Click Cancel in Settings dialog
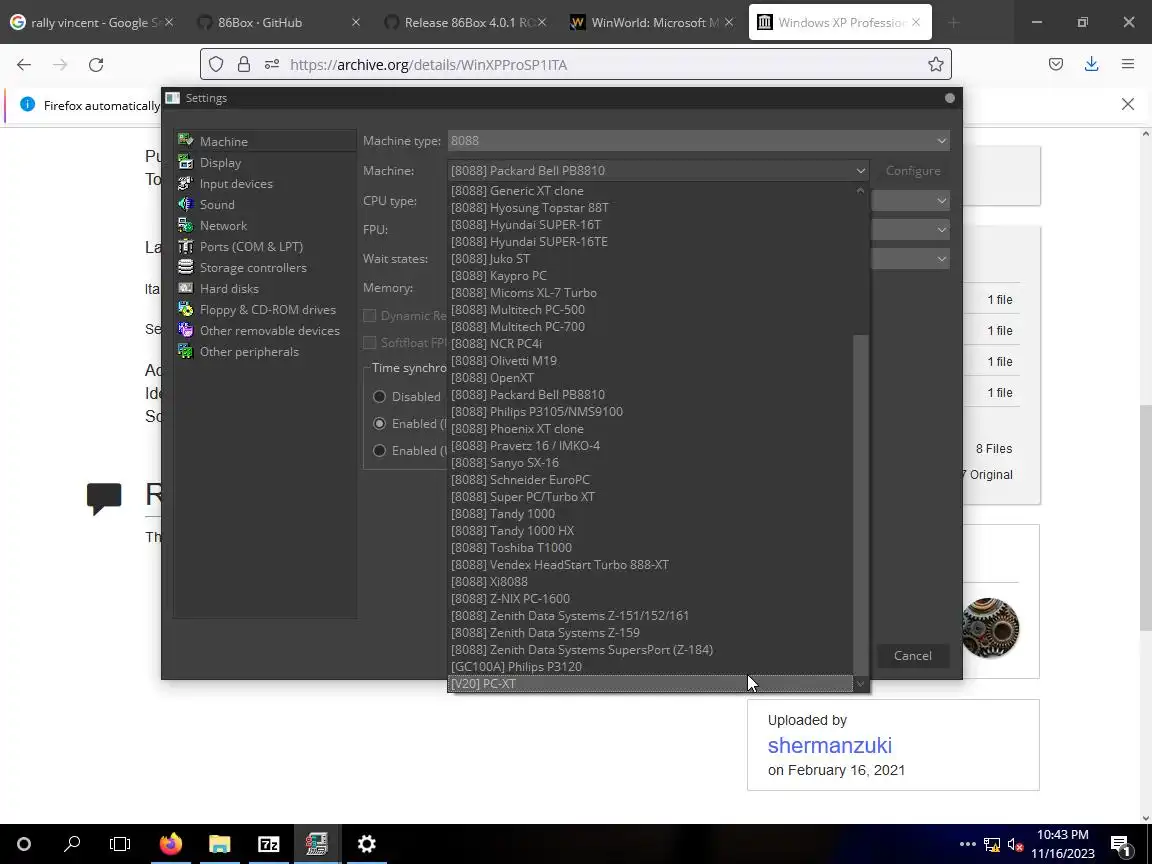This screenshot has width=1152, height=864. click(912, 656)
